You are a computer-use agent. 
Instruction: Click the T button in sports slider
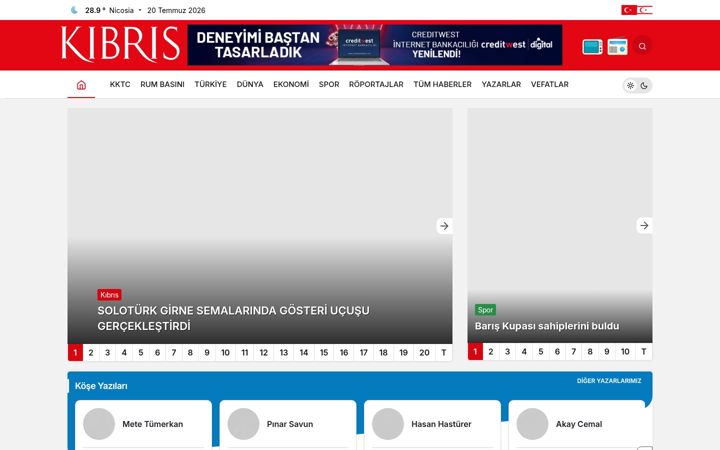coord(644,352)
